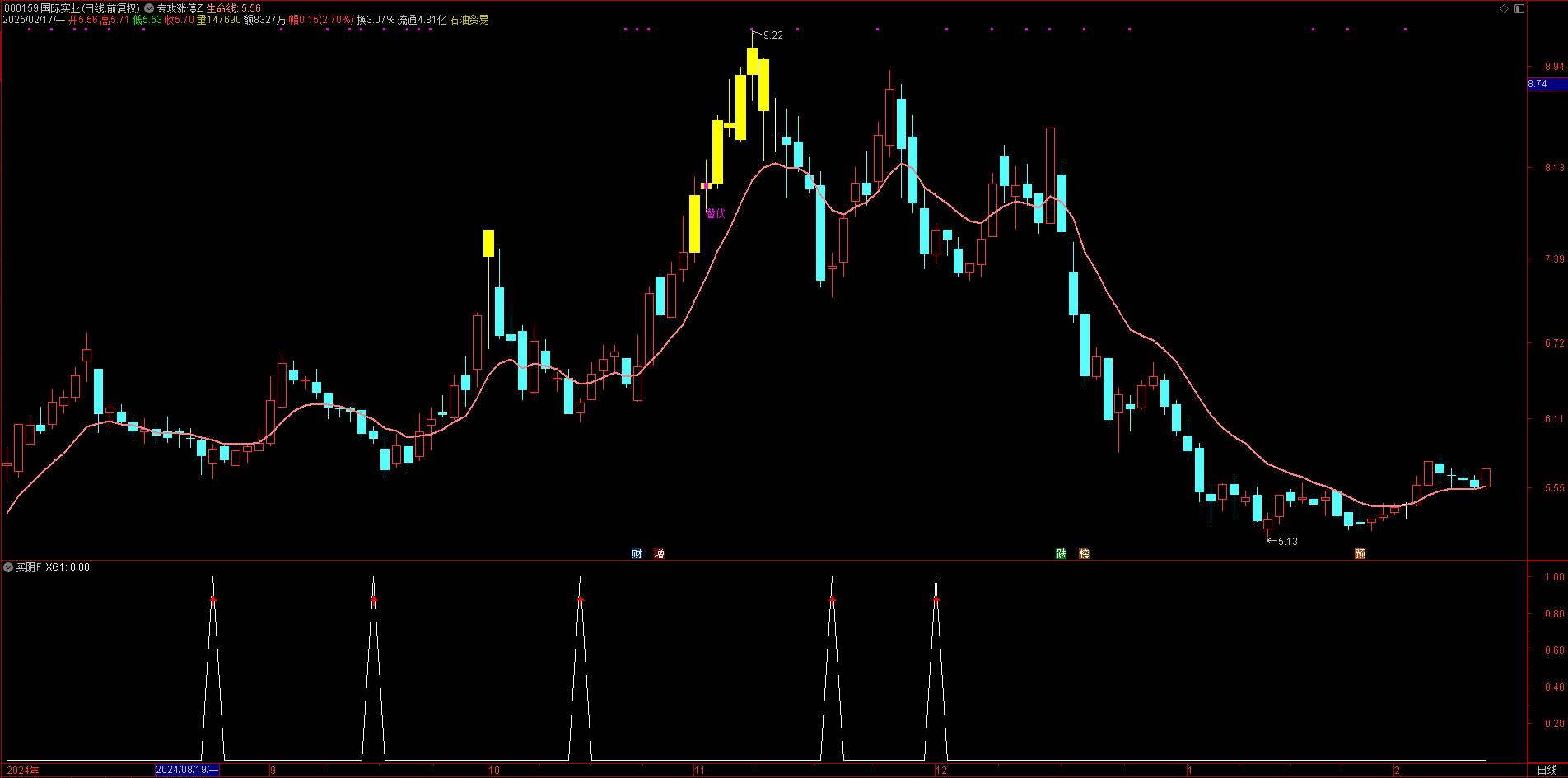1568x778 pixels.
Task: Click the 额8327万 turnover amount value
Action: 265,20
